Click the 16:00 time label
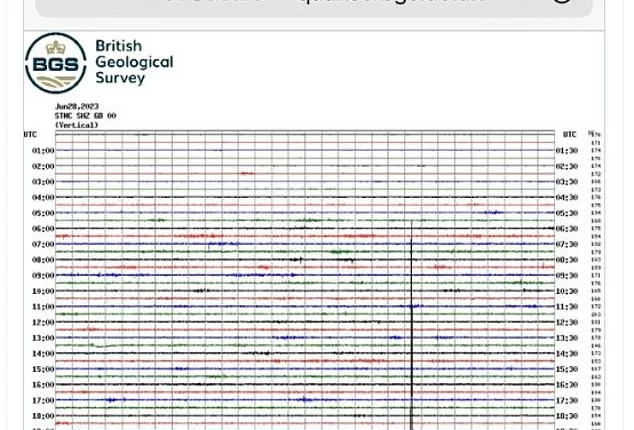This screenshot has width=634, height=430. (43, 385)
